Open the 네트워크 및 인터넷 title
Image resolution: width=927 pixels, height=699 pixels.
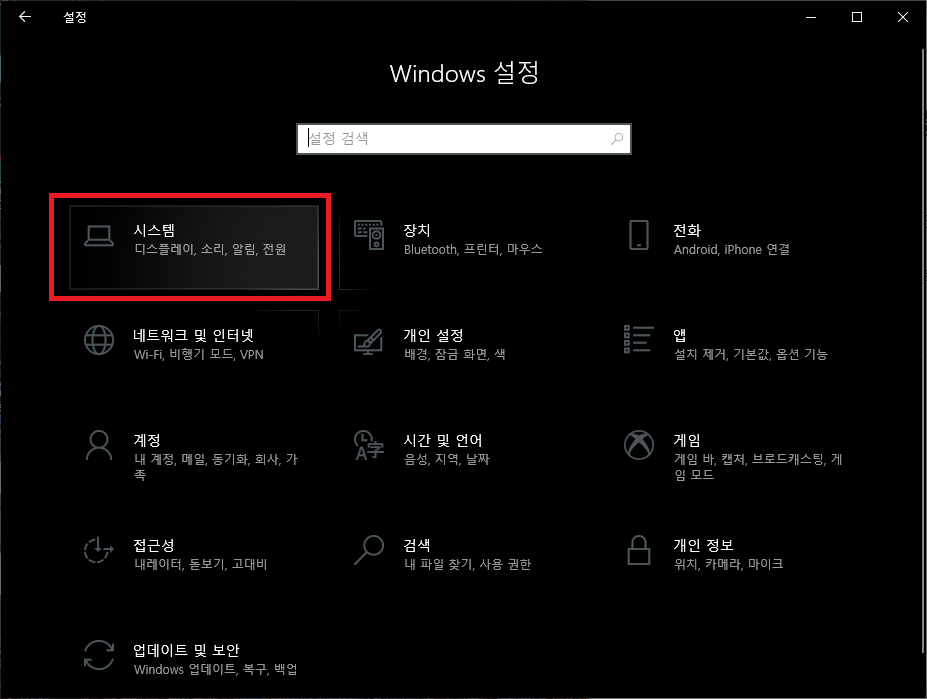[x=193, y=335]
